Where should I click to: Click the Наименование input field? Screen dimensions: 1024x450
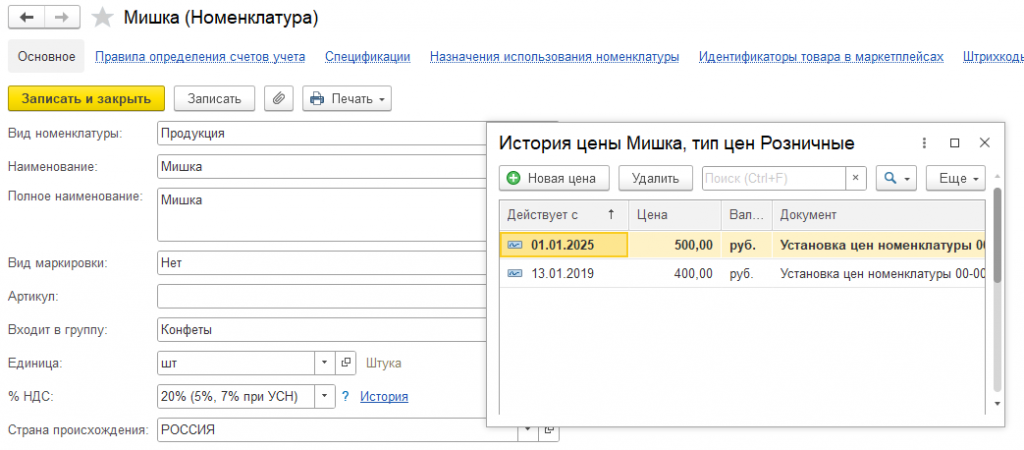[x=322, y=167]
